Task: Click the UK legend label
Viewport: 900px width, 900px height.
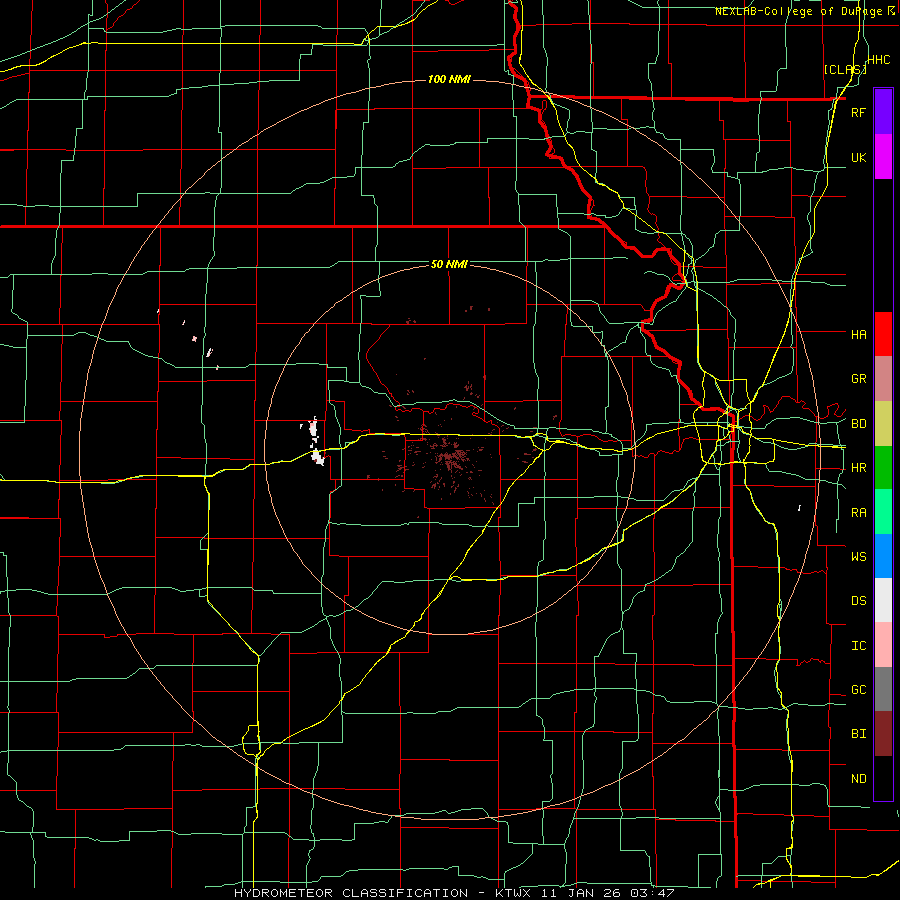Action: 858,158
